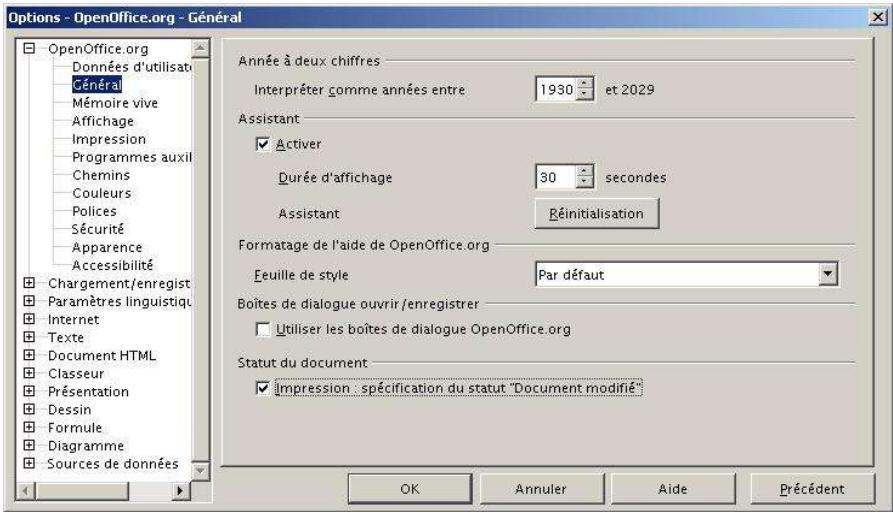Click the tree's horizontal scrollbar thumb

[x=81, y=490]
